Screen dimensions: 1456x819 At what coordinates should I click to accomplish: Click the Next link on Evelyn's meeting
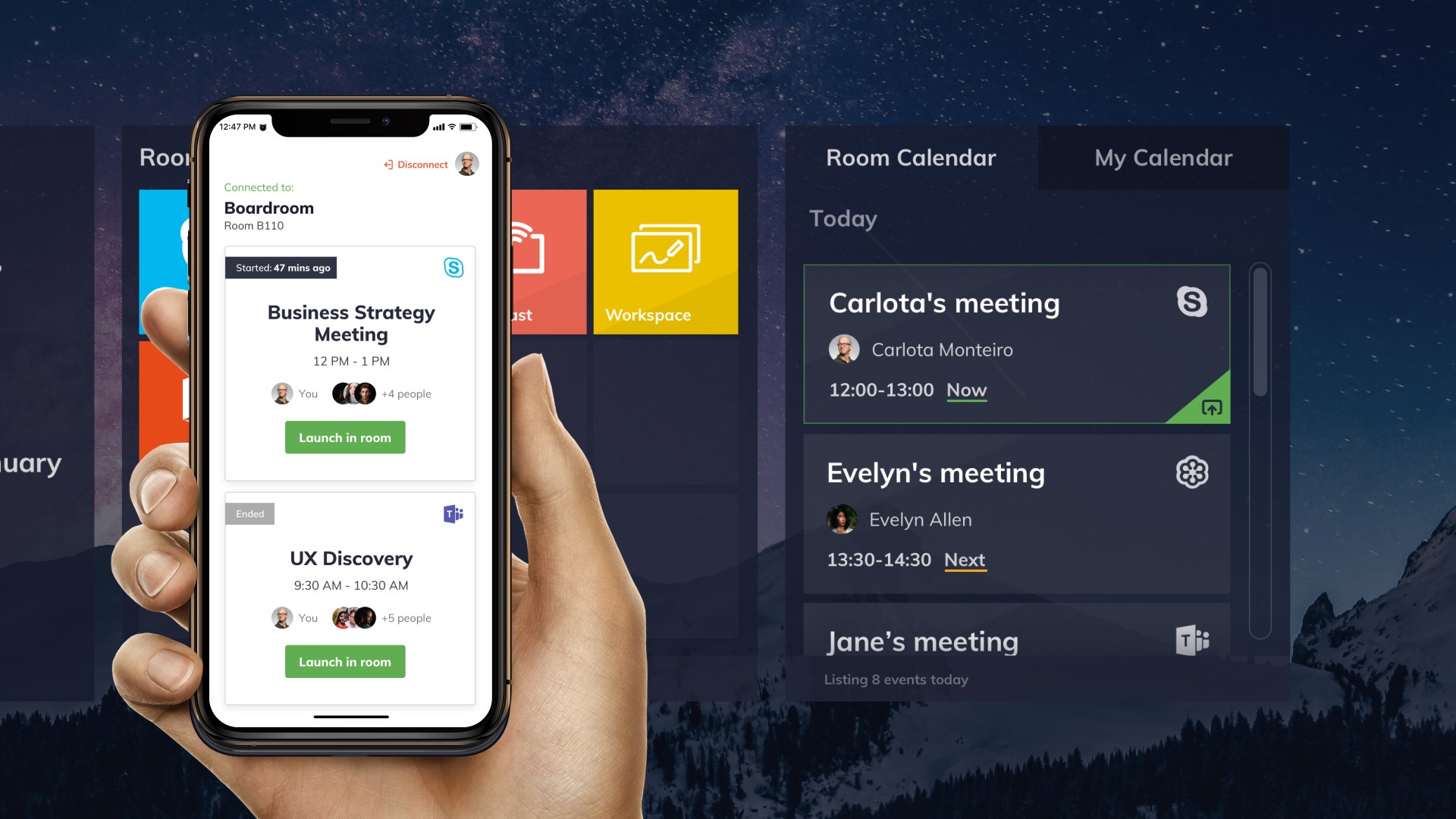pos(963,557)
